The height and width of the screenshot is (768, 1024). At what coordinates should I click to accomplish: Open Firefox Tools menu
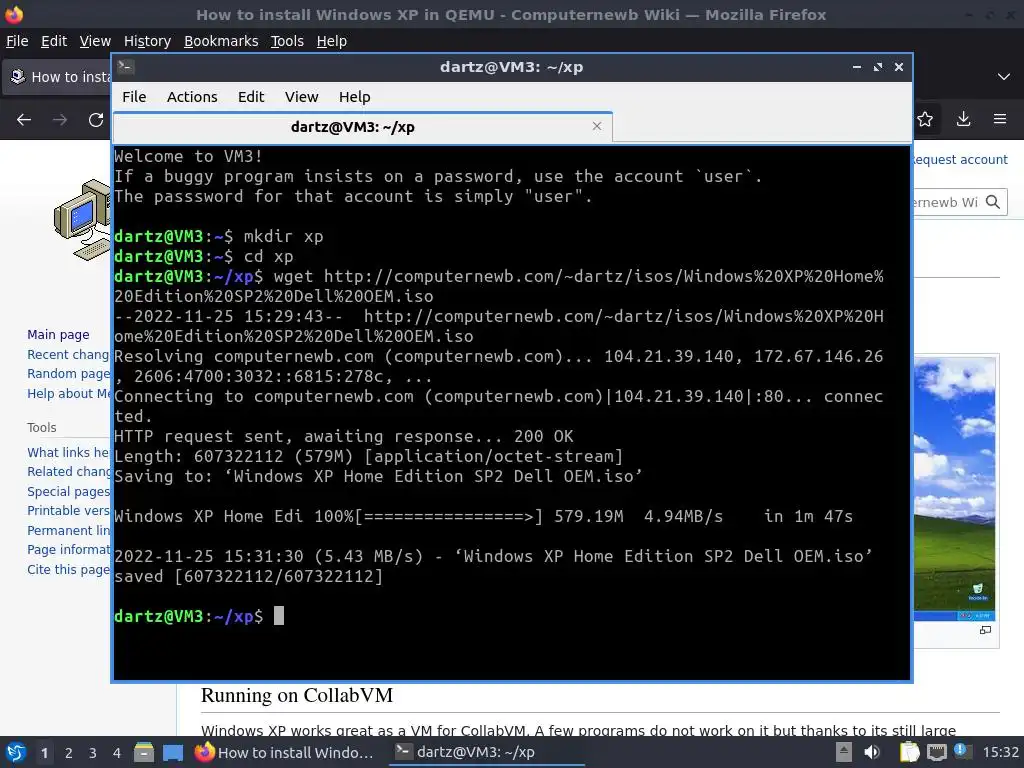[x=287, y=41]
